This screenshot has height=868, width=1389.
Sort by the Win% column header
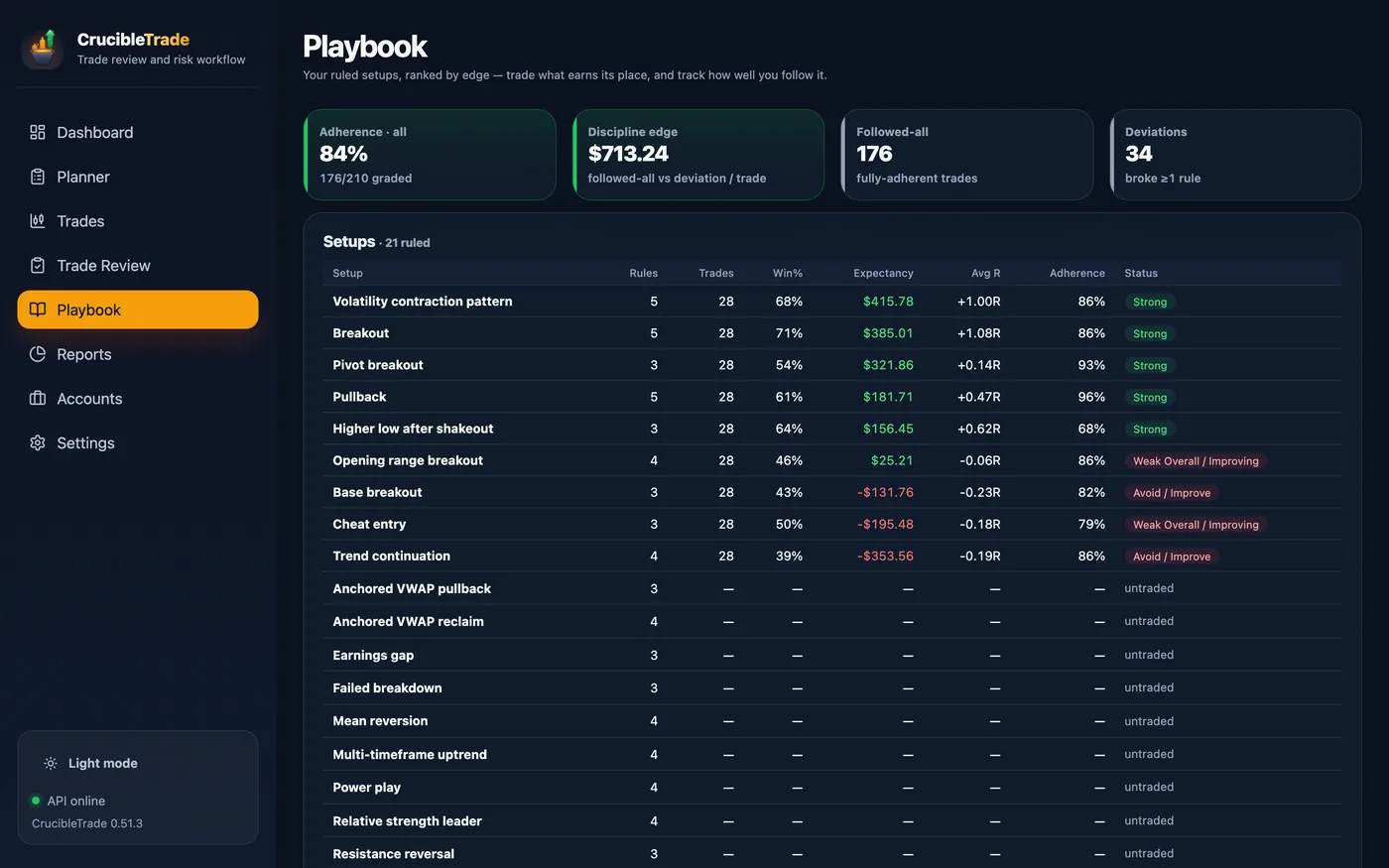tap(788, 273)
